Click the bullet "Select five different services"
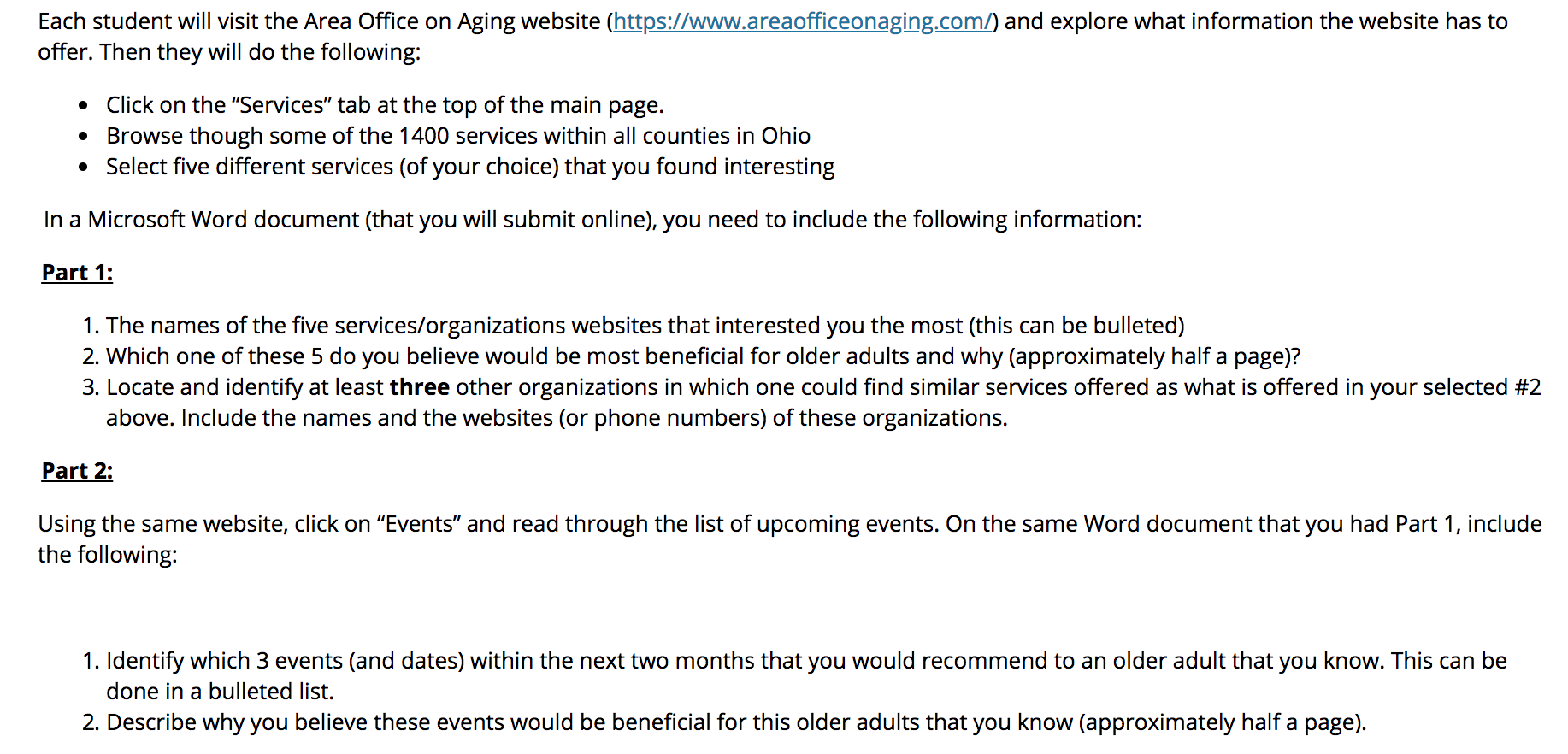This screenshot has height=754, width=1568. (470, 167)
